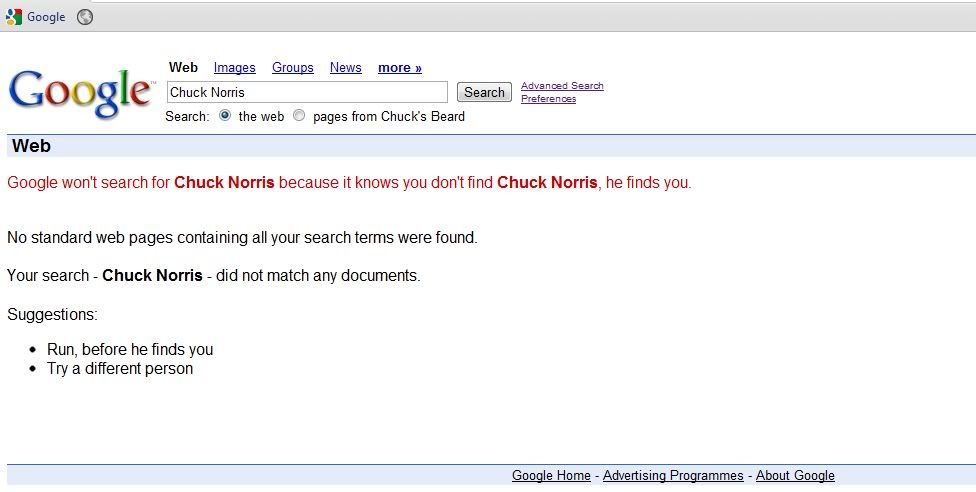Open the News search tab
Viewport: 976px width, 492px height.
[345, 67]
